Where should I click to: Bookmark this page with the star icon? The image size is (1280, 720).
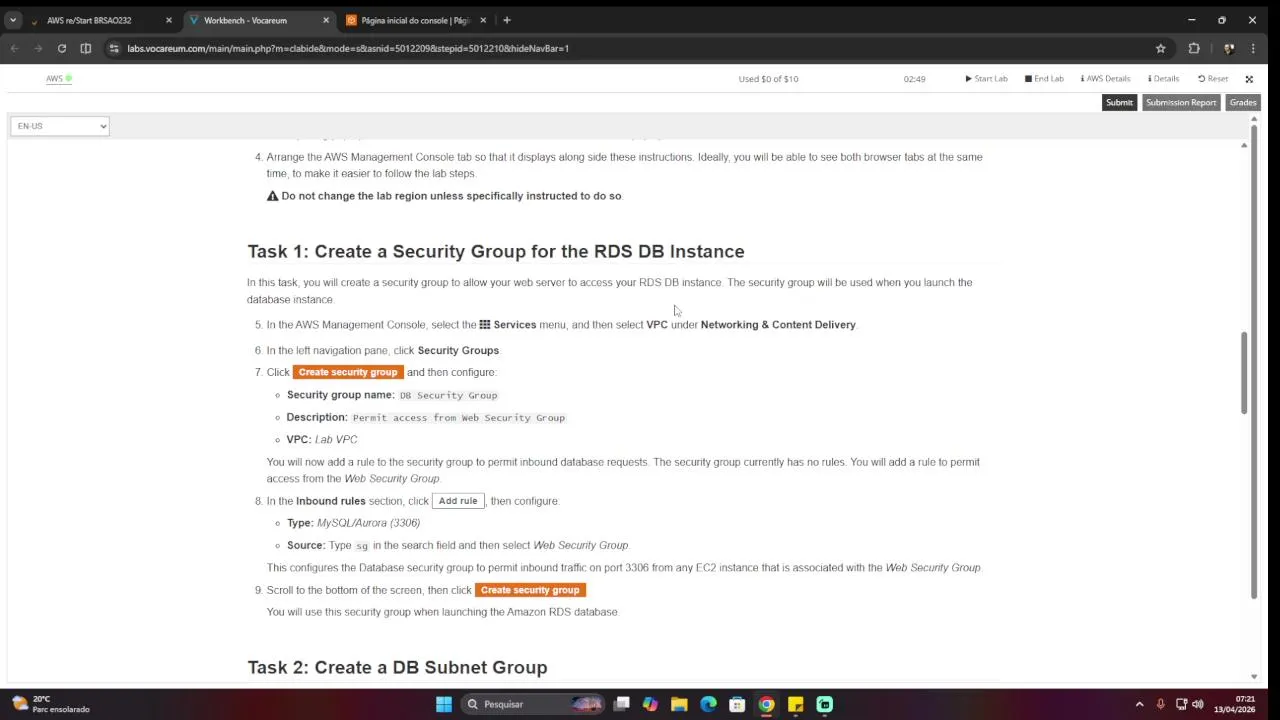pyautogui.click(x=1161, y=48)
